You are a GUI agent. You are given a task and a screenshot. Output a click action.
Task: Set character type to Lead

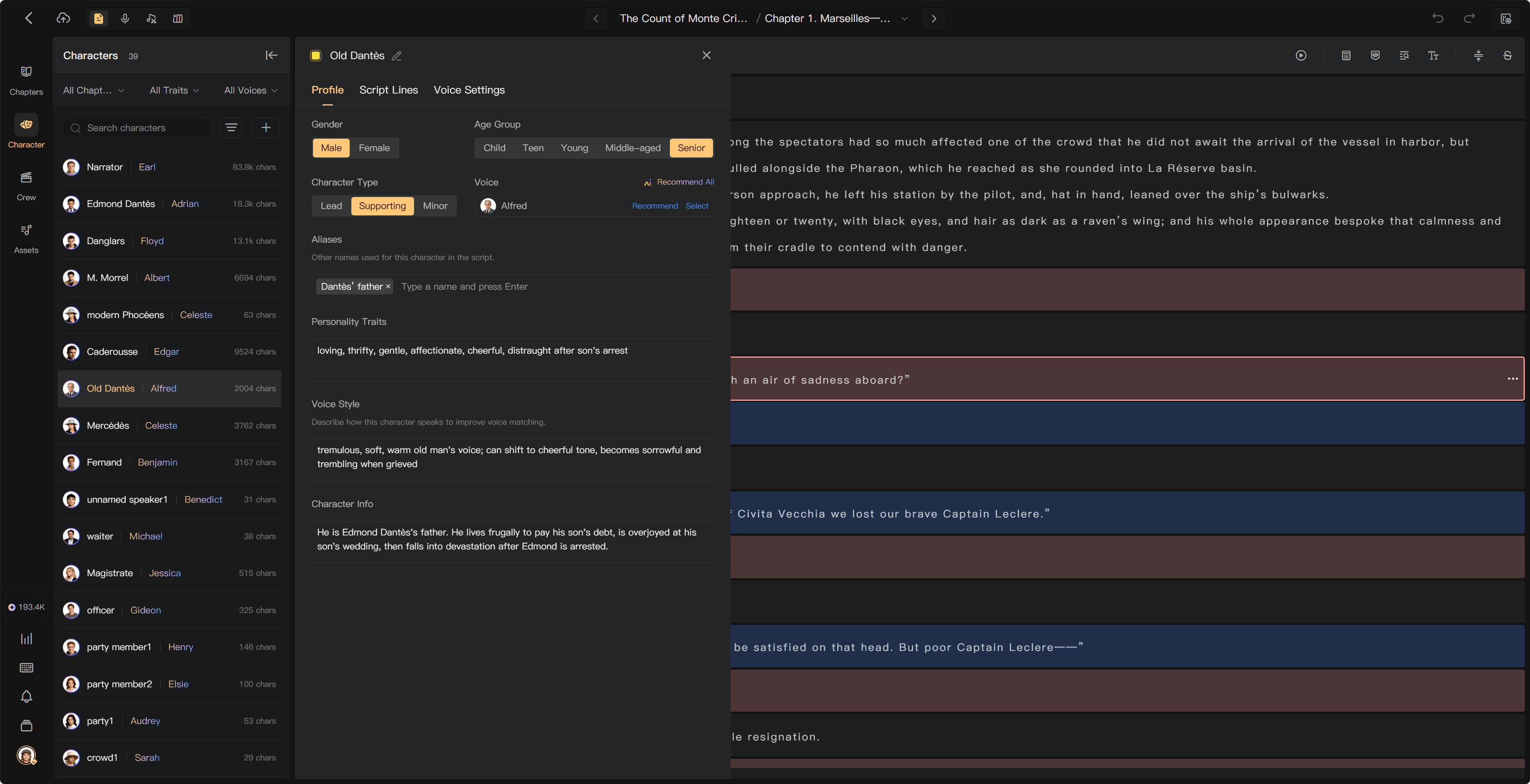[331, 206]
